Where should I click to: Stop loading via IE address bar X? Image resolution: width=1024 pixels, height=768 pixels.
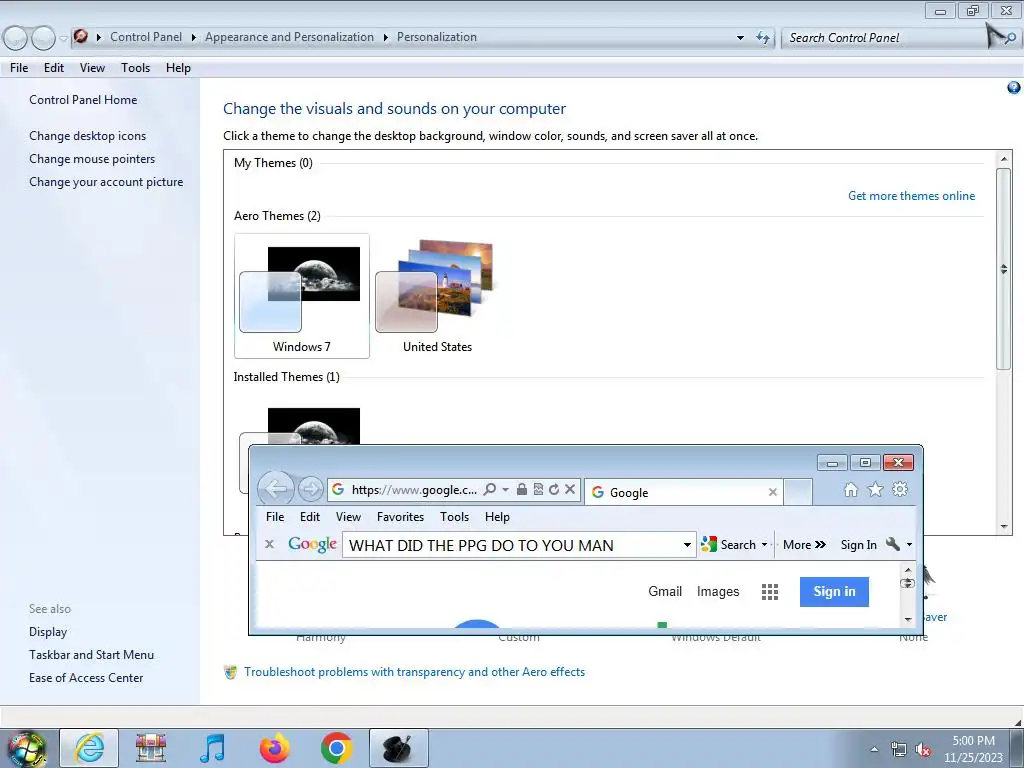(569, 489)
